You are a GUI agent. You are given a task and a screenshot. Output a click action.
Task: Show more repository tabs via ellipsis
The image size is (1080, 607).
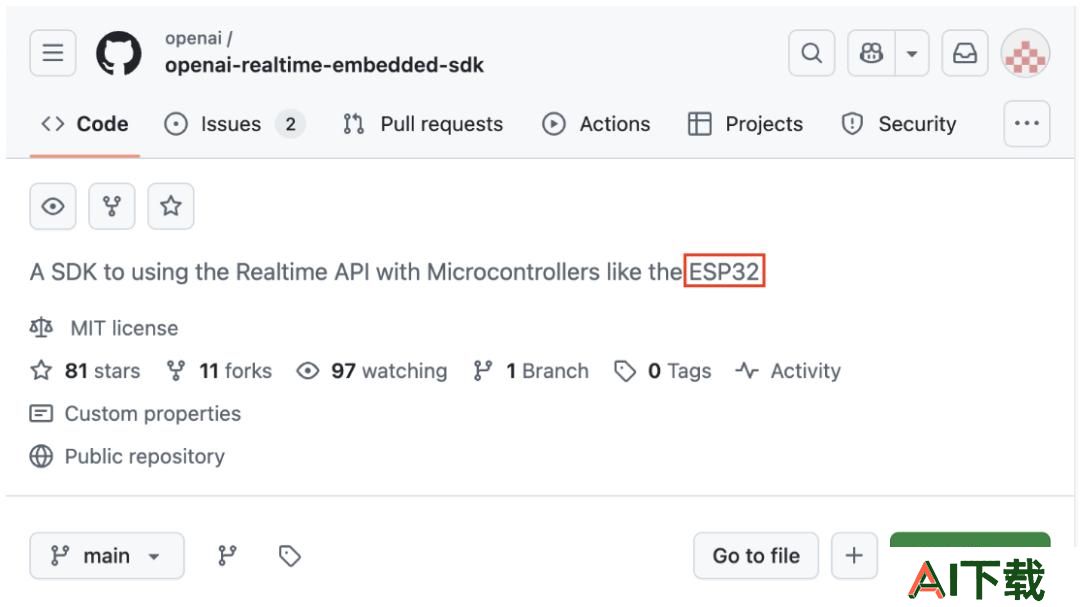1026,124
